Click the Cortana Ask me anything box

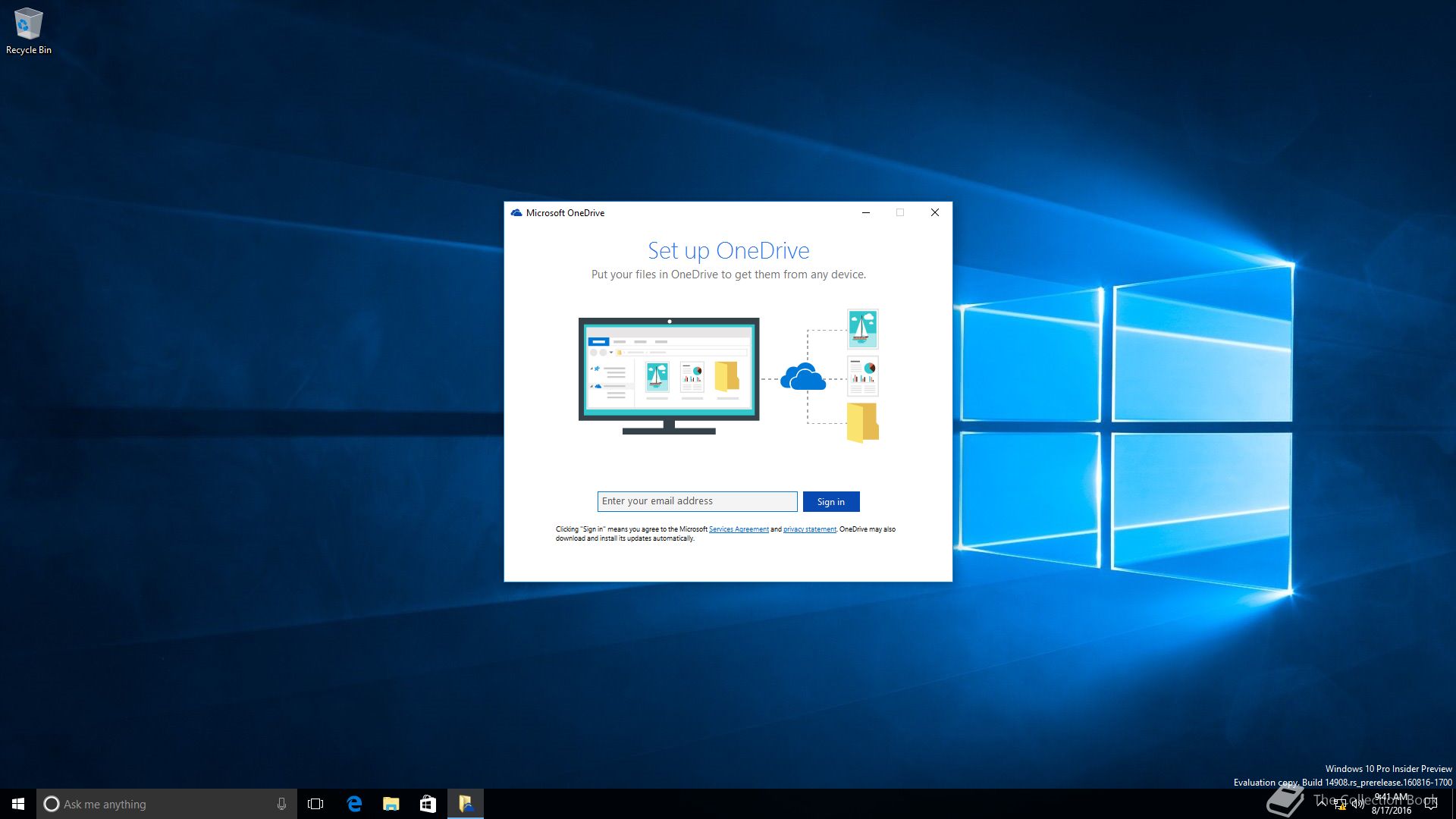(x=166, y=804)
